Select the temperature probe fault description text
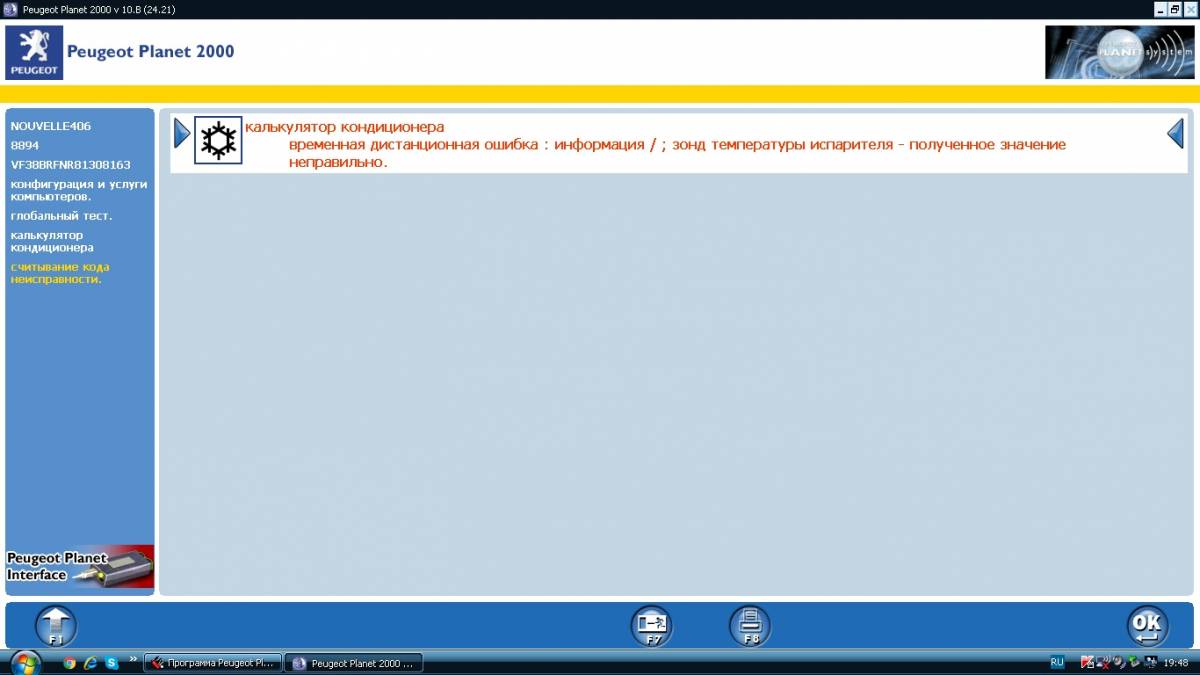1200x675 pixels. (677, 153)
